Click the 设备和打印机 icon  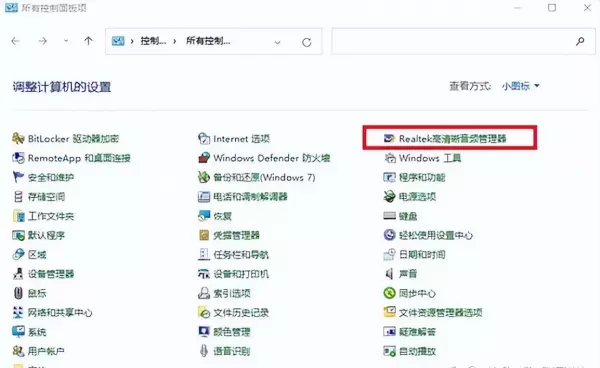click(x=204, y=274)
